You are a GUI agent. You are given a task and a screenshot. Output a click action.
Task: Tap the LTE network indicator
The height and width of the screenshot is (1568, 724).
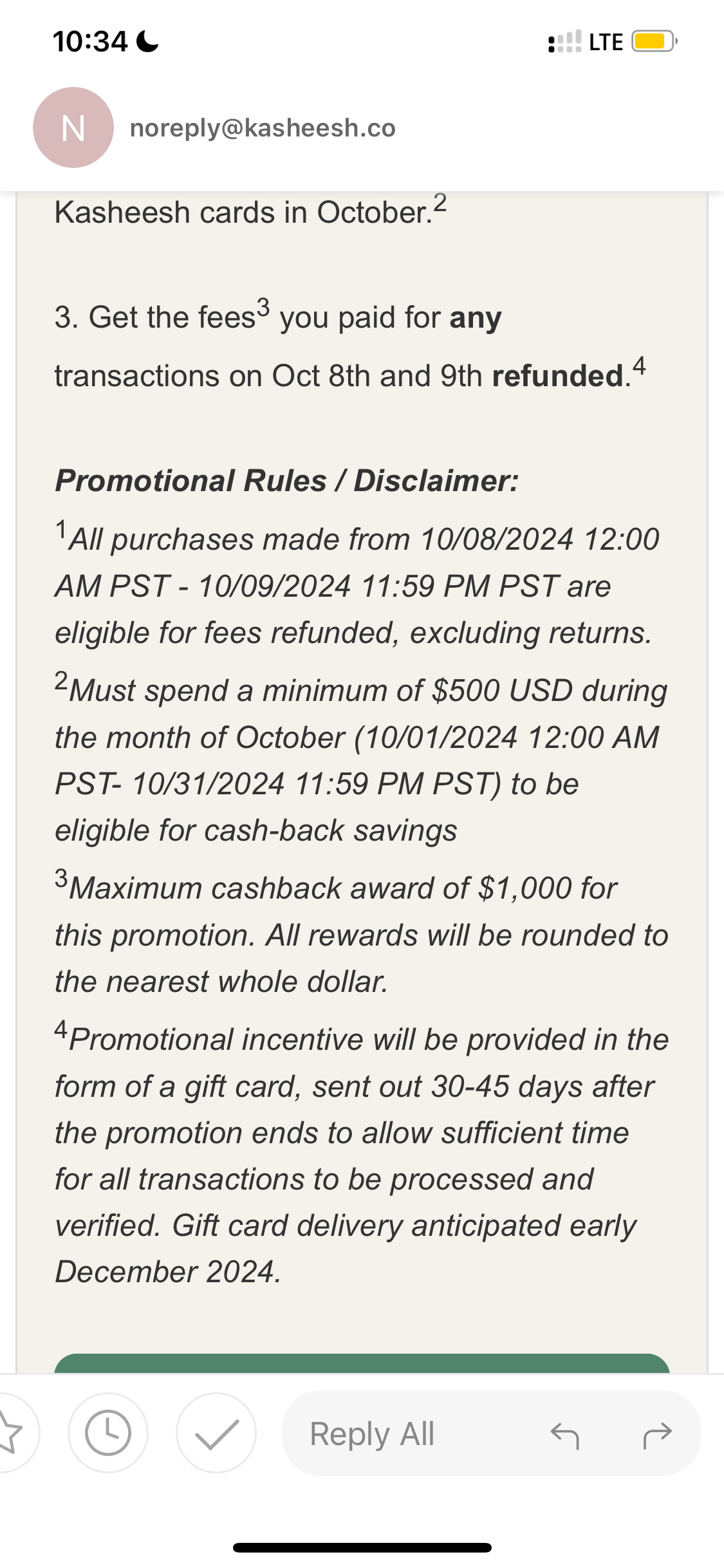click(606, 42)
